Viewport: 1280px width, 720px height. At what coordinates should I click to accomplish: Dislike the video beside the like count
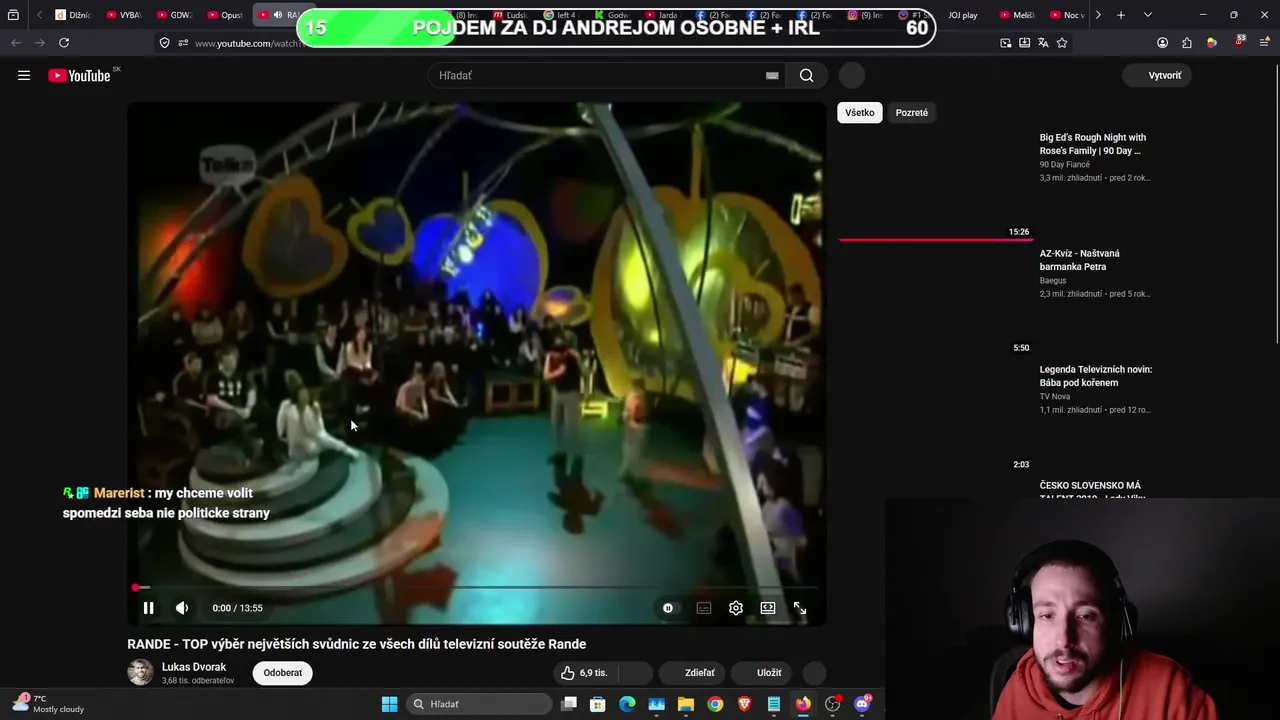tap(635, 673)
